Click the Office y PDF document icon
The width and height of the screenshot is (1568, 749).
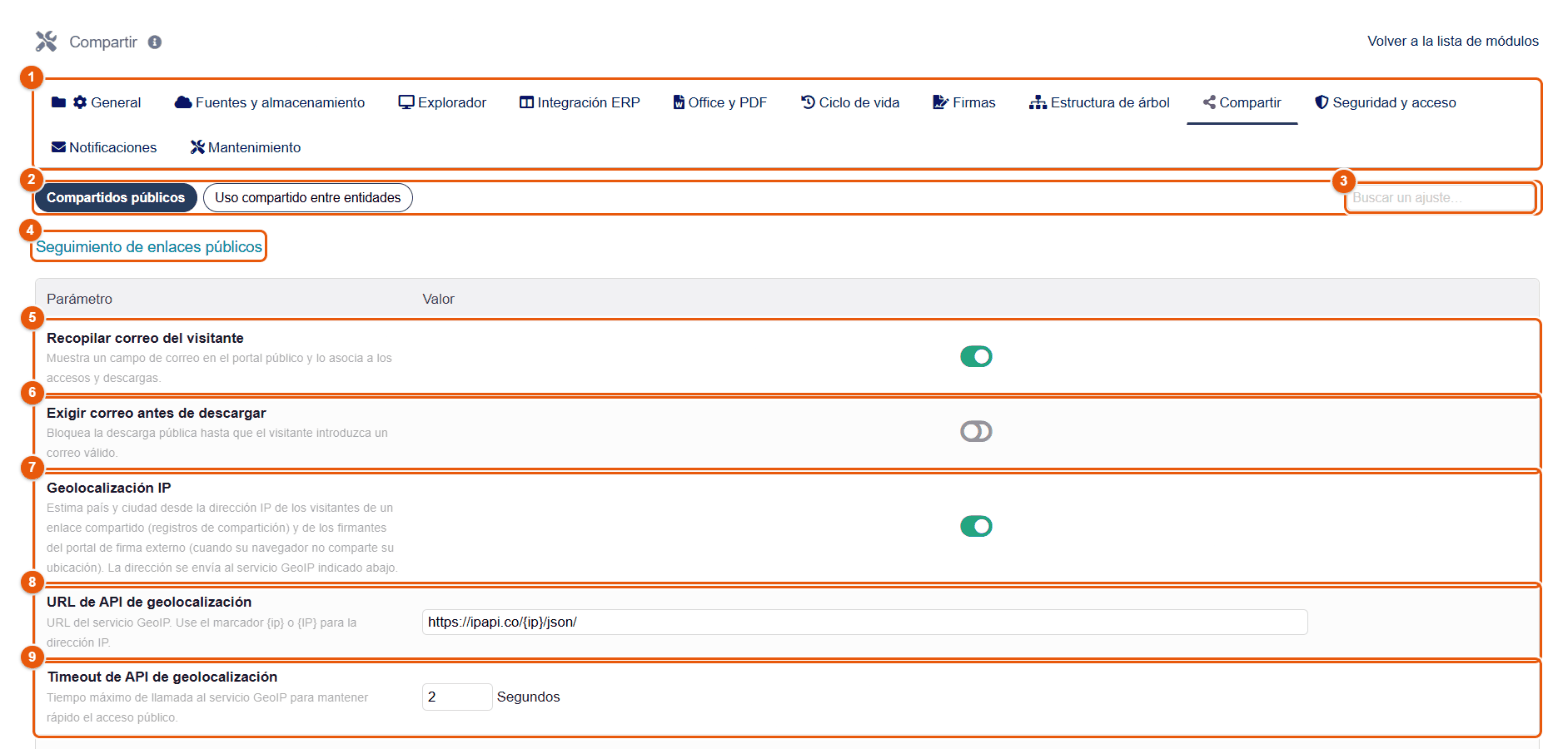[679, 102]
